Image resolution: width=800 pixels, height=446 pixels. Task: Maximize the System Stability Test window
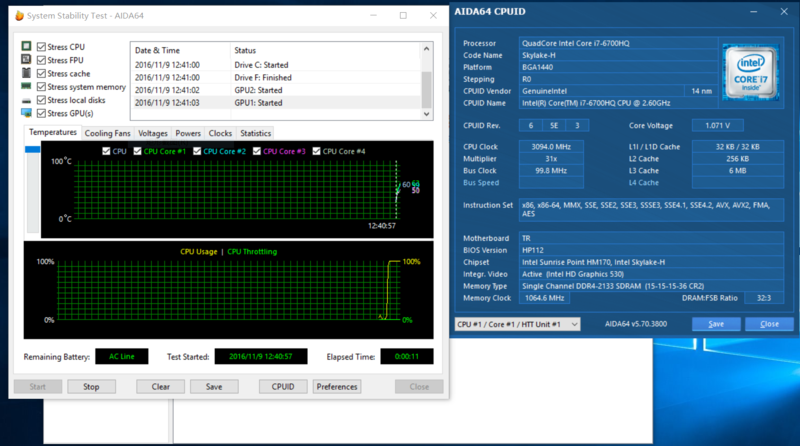pyautogui.click(x=403, y=15)
